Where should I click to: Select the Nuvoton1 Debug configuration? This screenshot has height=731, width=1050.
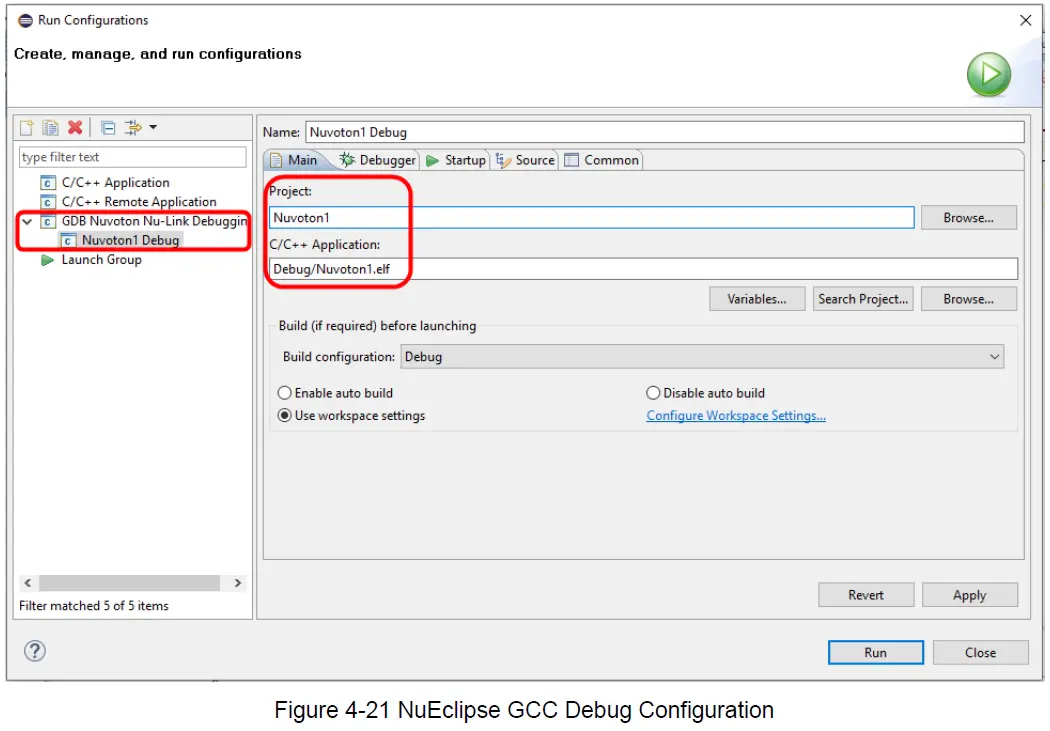click(x=130, y=240)
